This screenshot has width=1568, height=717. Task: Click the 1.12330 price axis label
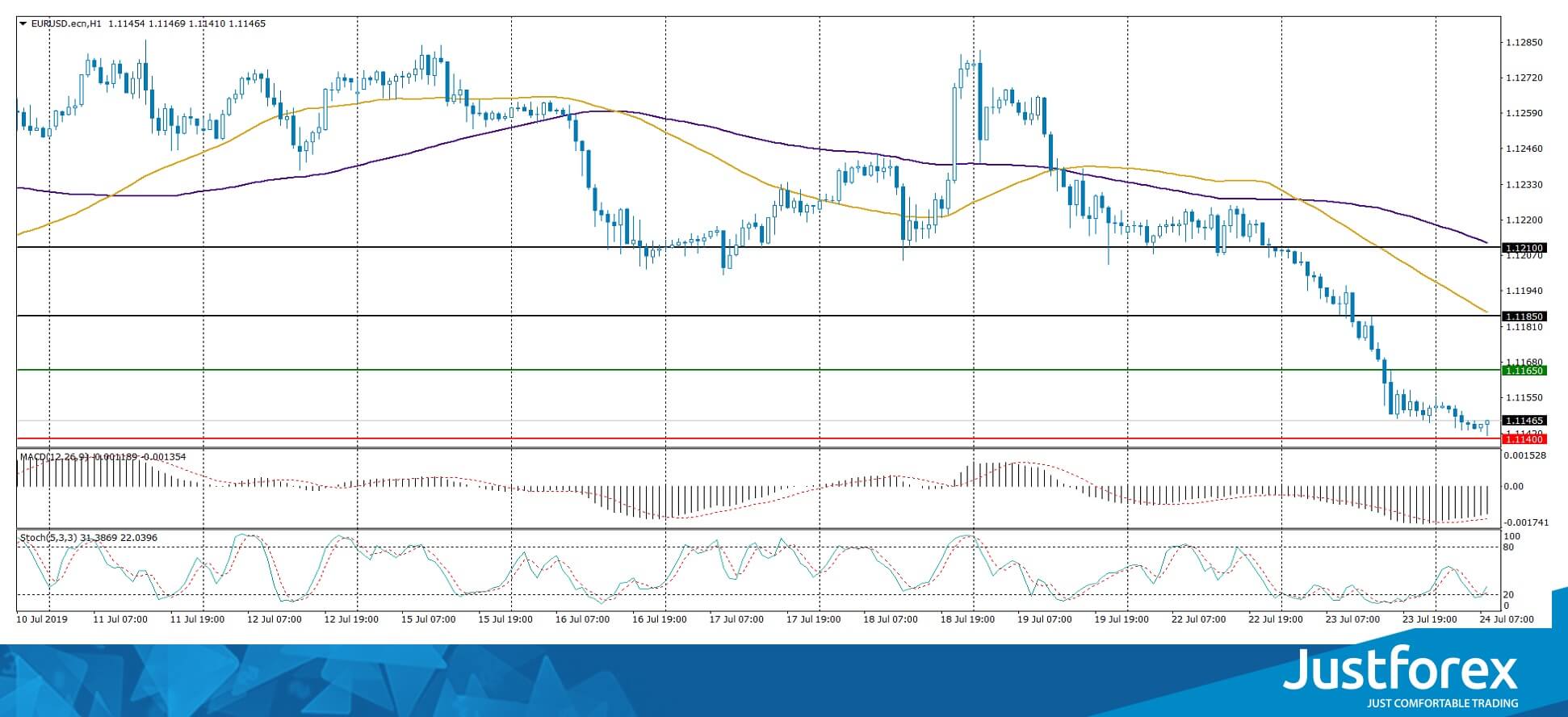[1524, 185]
